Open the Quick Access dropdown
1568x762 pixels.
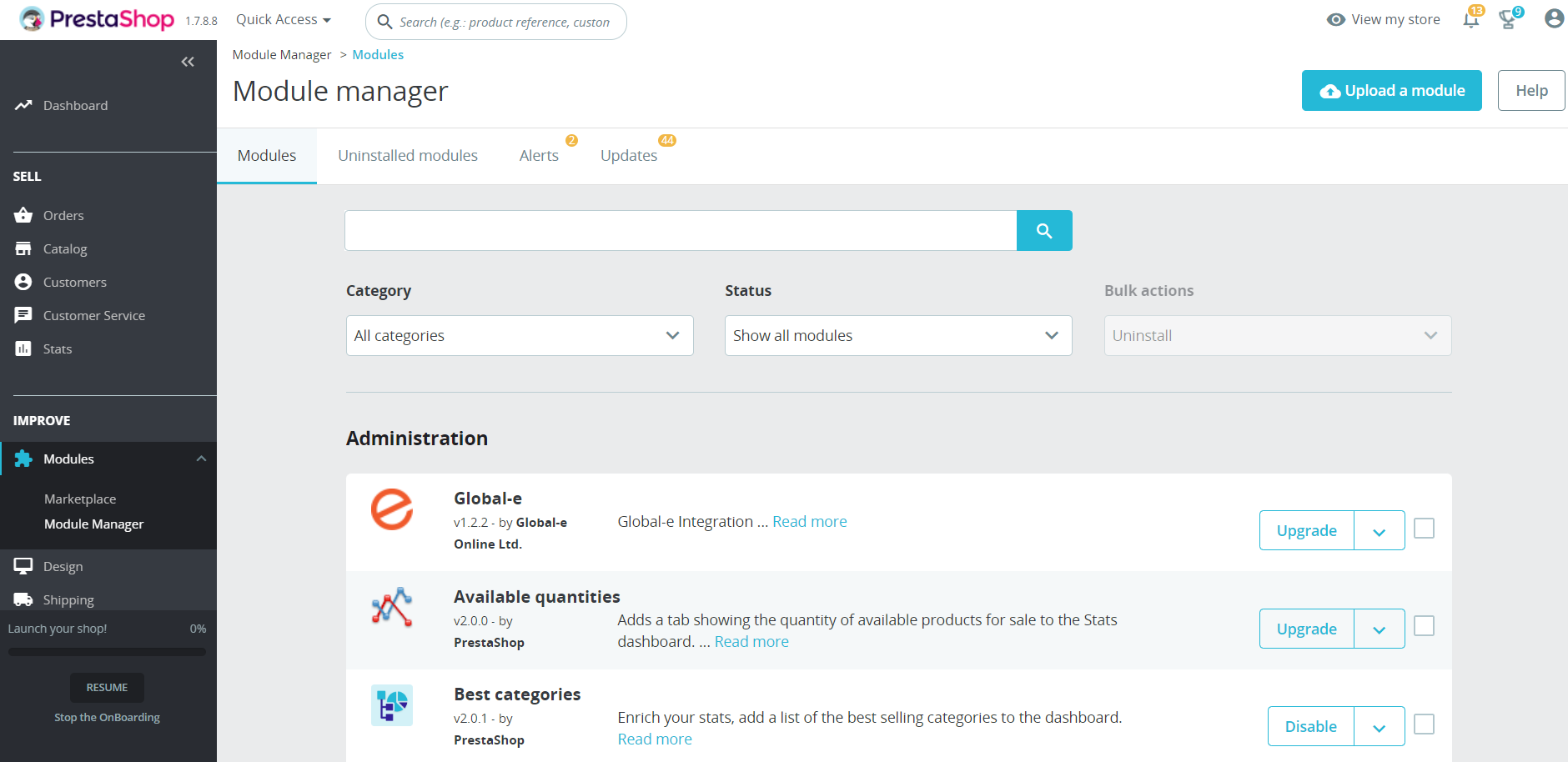tap(284, 19)
